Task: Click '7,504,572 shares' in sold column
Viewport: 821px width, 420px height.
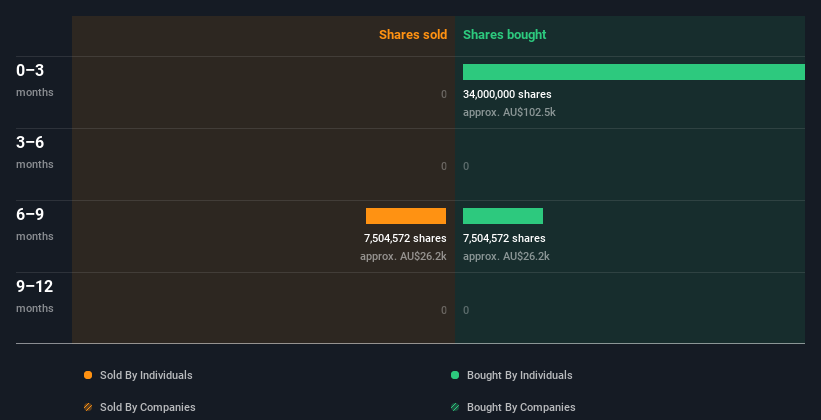Action: (x=405, y=238)
